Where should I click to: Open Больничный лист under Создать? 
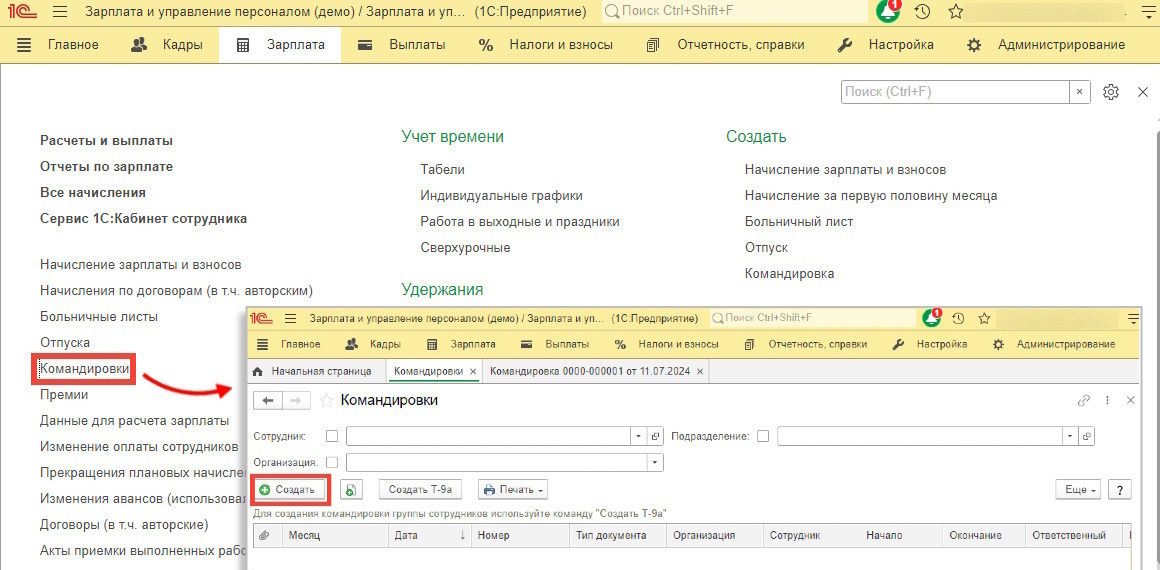(x=799, y=221)
